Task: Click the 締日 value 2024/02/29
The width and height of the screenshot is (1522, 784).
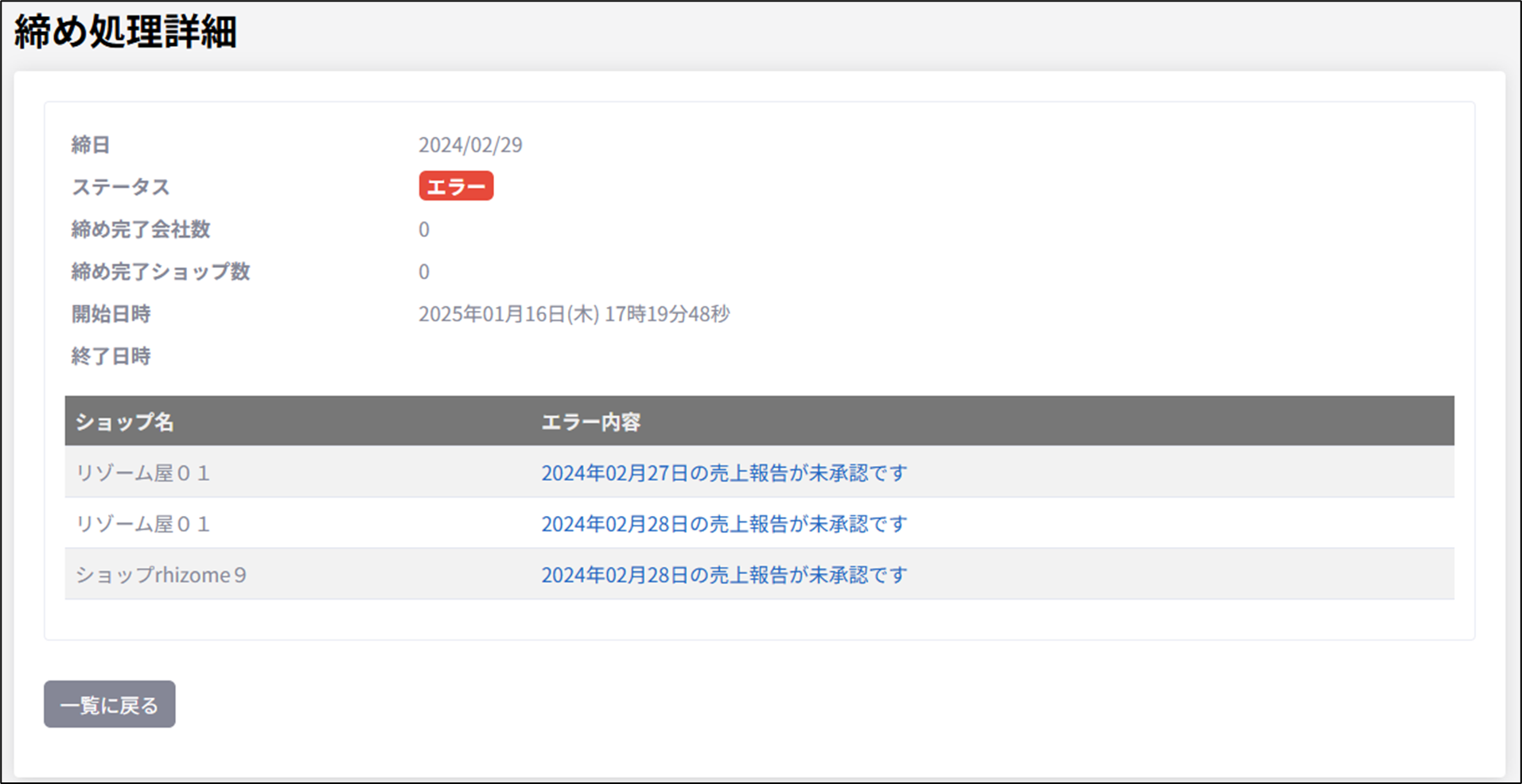Action: tap(470, 145)
